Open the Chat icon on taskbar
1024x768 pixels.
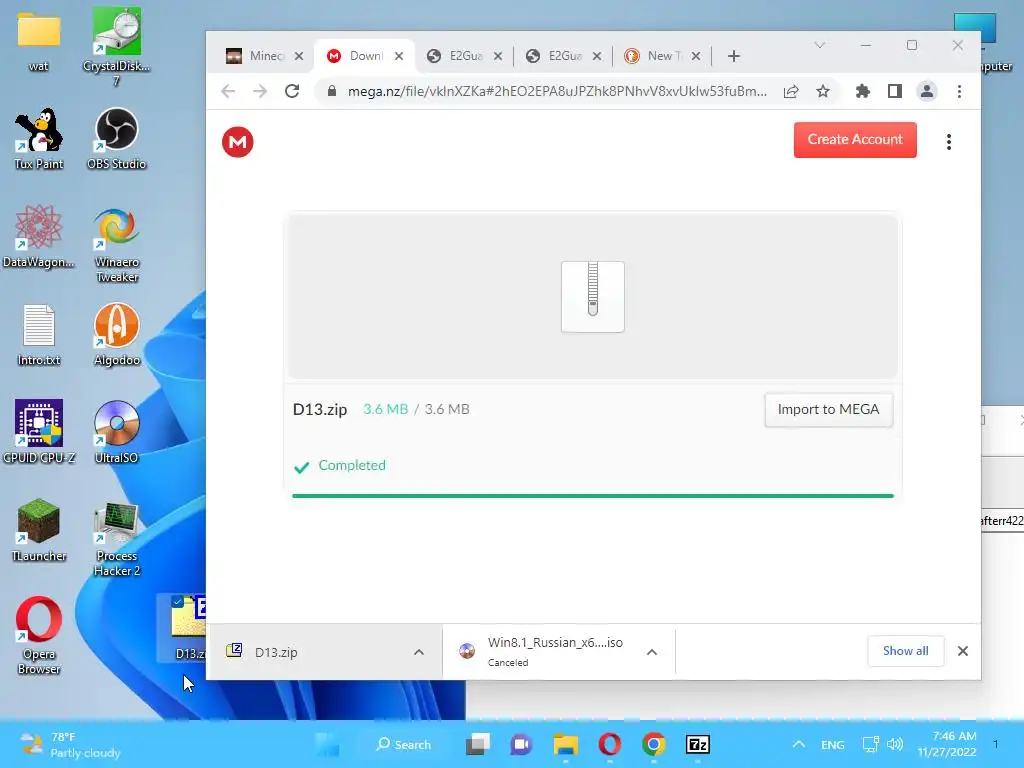(x=521, y=744)
